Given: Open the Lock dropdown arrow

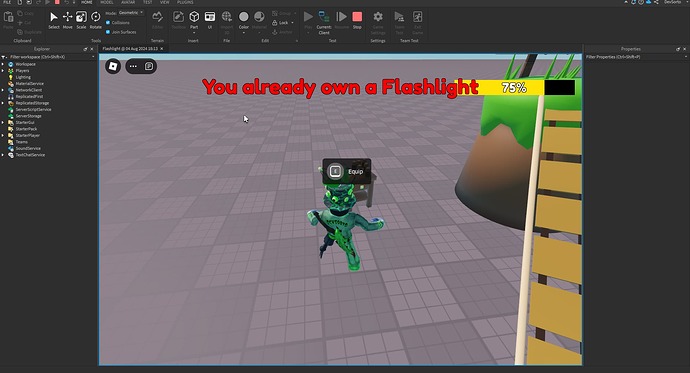Looking at the screenshot, I should coord(292,22).
